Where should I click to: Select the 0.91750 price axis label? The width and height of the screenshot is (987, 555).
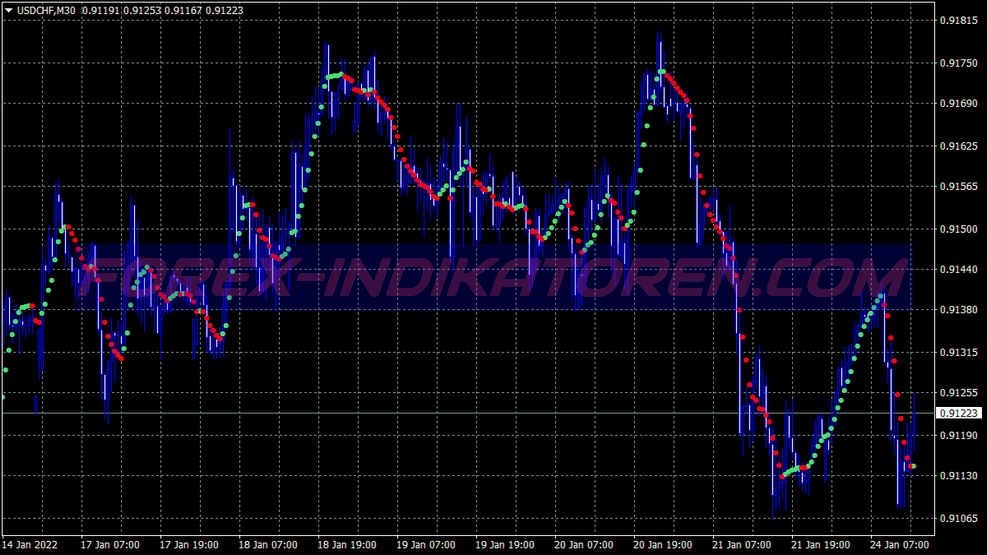point(959,64)
